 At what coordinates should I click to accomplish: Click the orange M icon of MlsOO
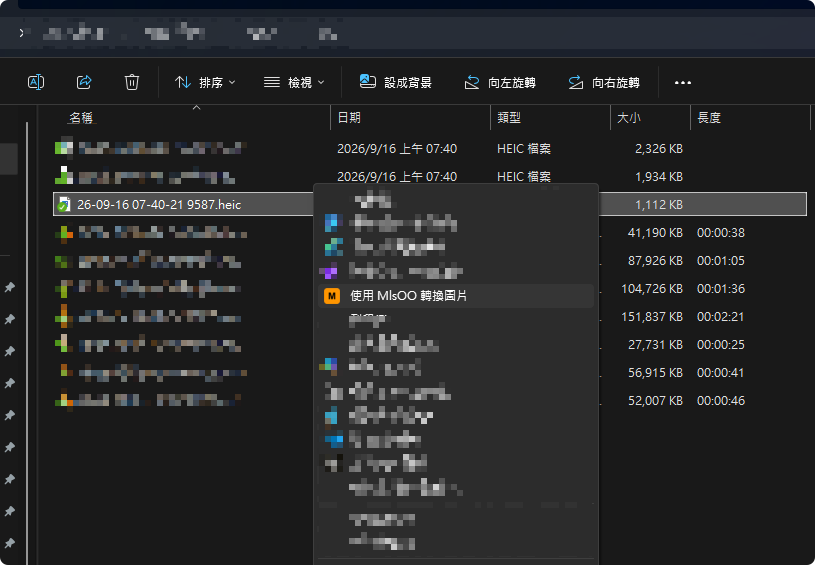(x=332, y=296)
